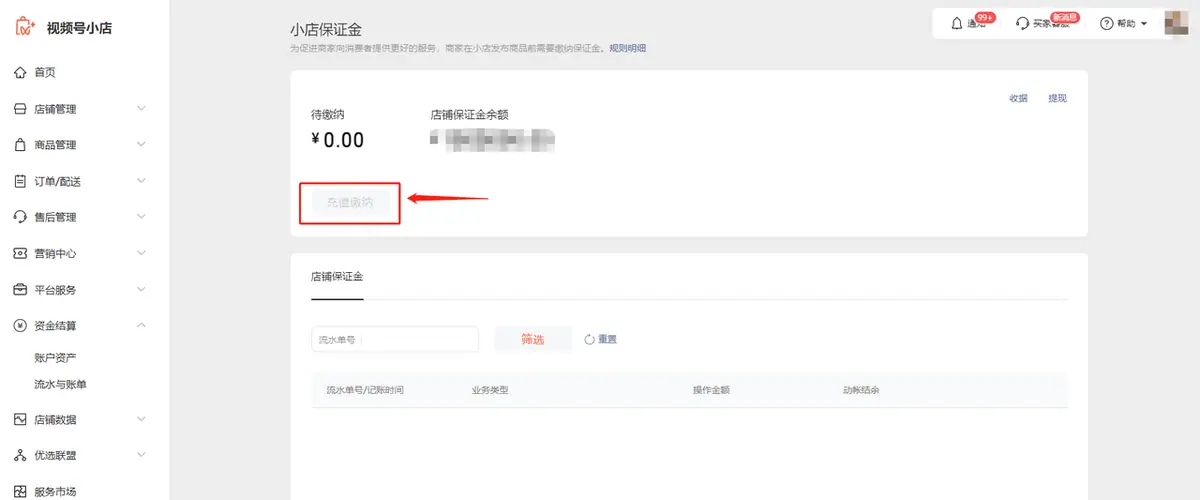Image resolution: width=1200 pixels, height=500 pixels.
Task: Expand the 店铺管理 chevron
Action: pos(141,109)
